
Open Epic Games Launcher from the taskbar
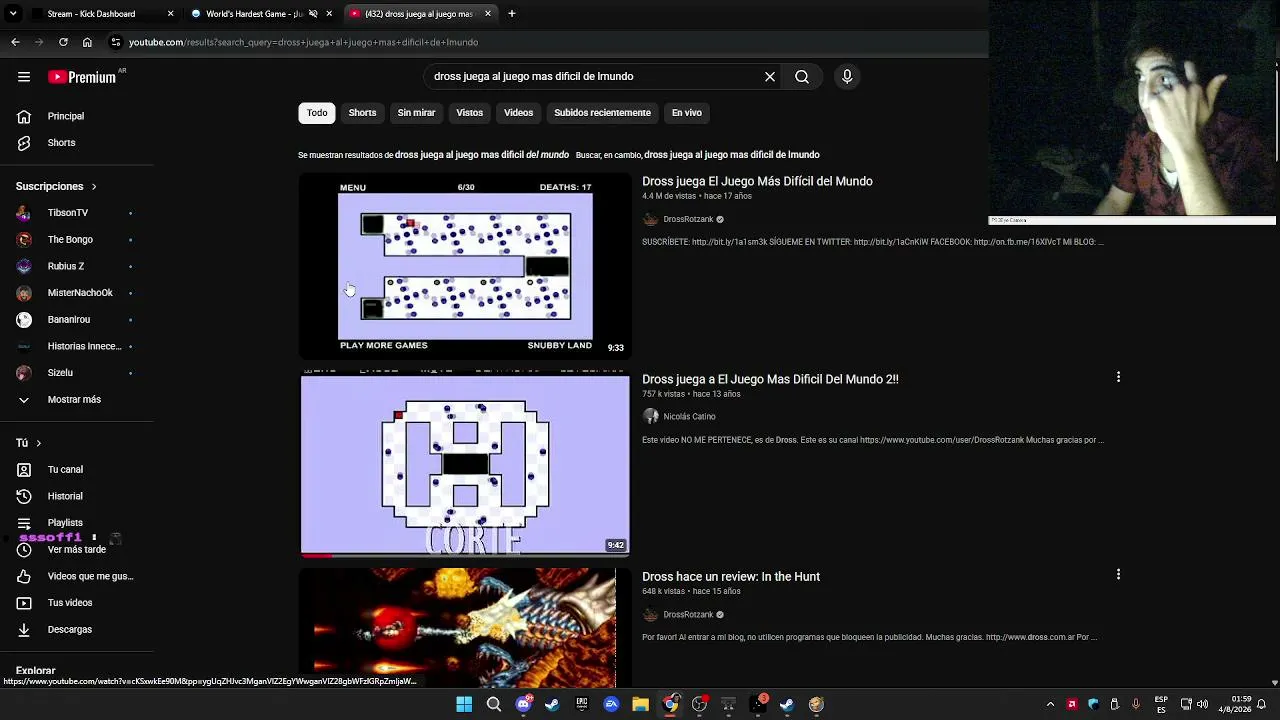point(582,704)
